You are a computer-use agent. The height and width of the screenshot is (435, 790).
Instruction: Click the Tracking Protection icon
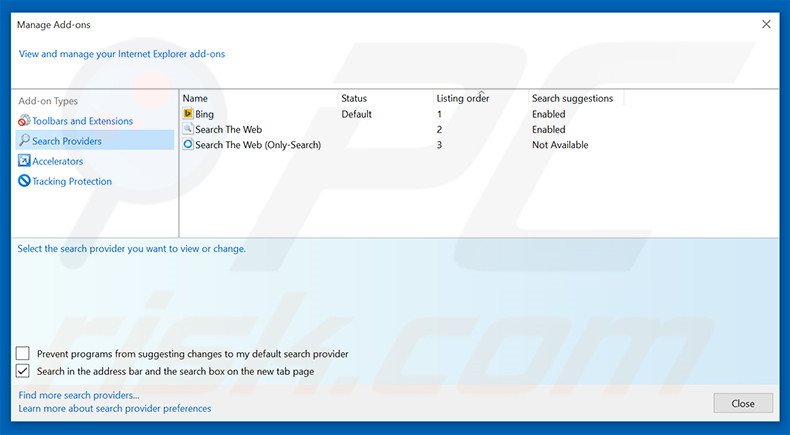[x=24, y=180]
